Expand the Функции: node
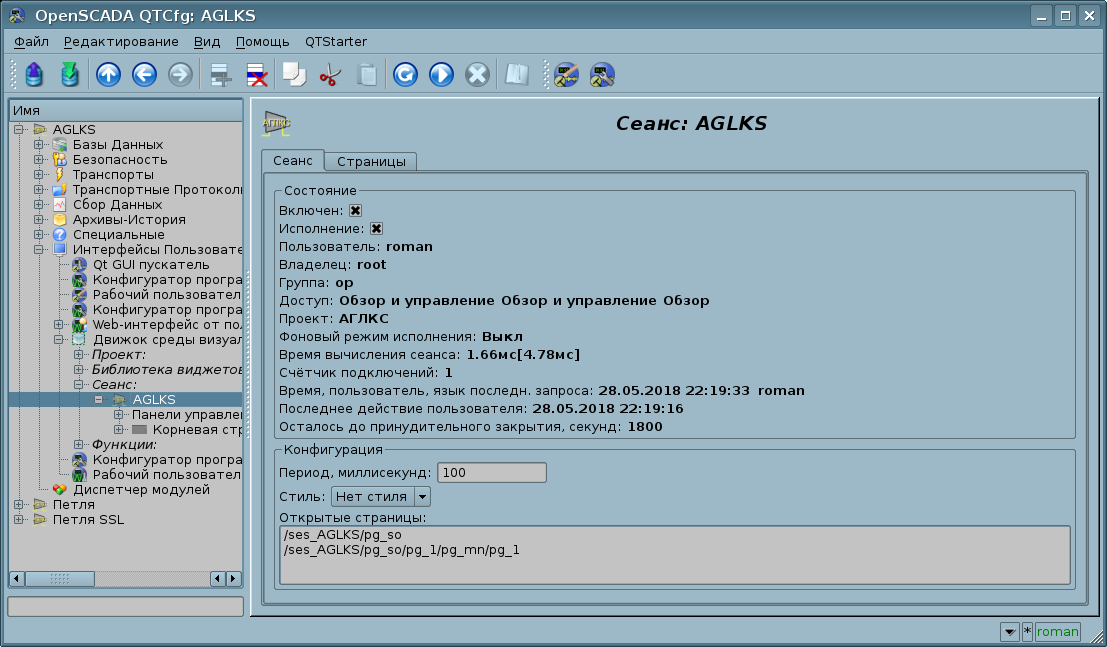Image resolution: width=1107 pixels, height=647 pixels. [x=78, y=444]
